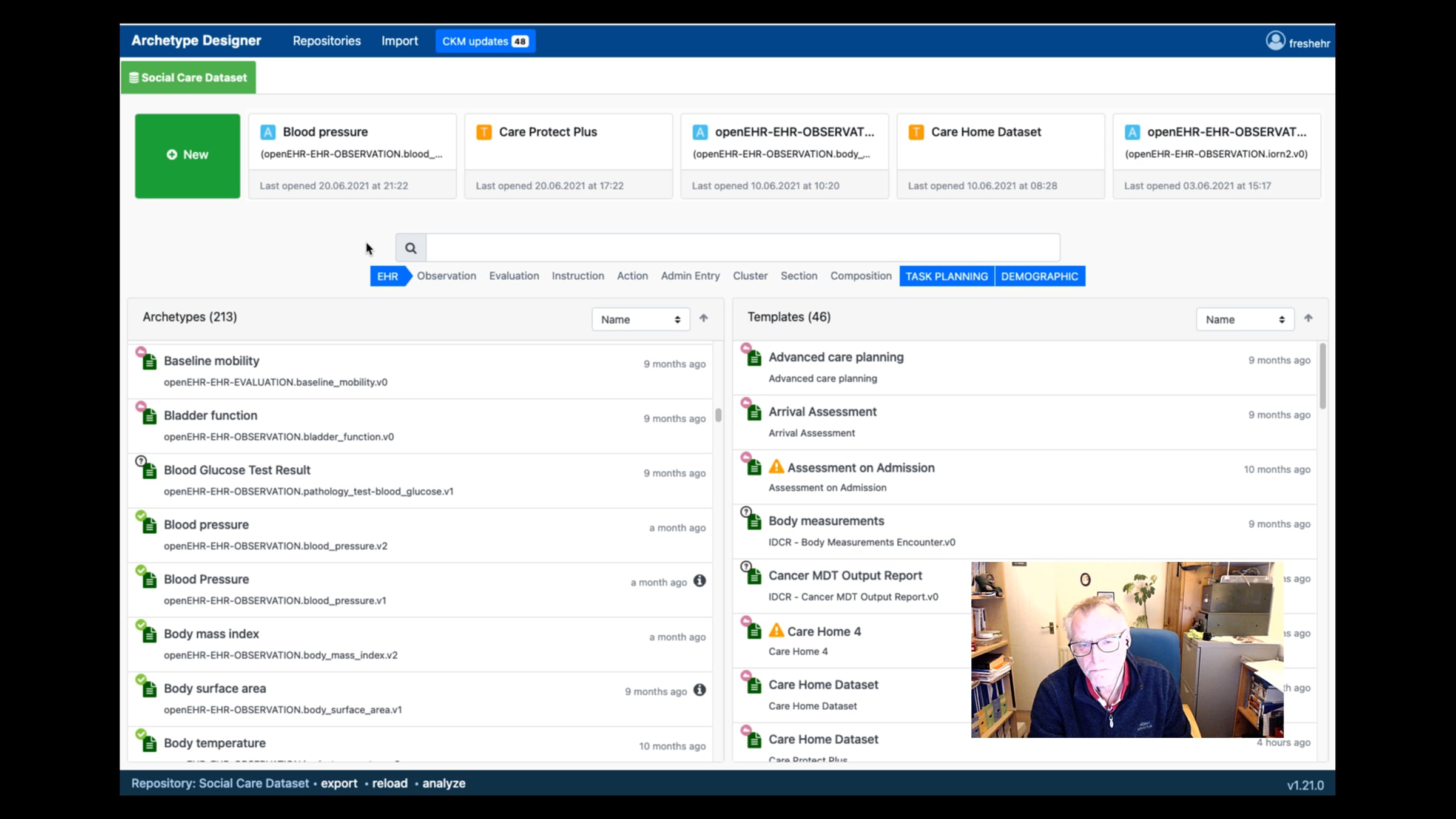Click info icon next to Blood Pressure v1
This screenshot has height=819, width=1456.
pyautogui.click(x=699, y=581)
